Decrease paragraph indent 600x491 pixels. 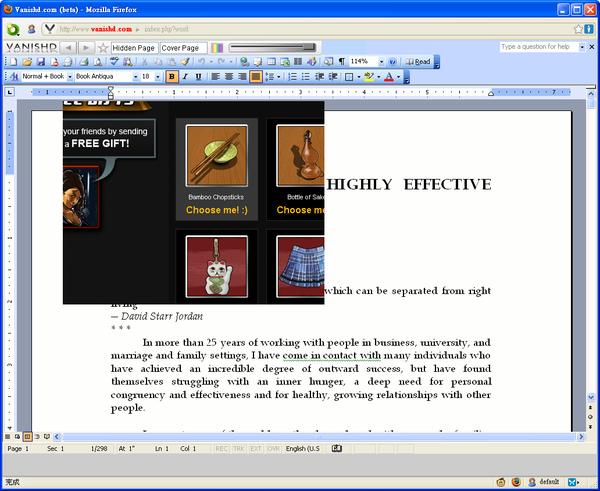tap(320, 77)
